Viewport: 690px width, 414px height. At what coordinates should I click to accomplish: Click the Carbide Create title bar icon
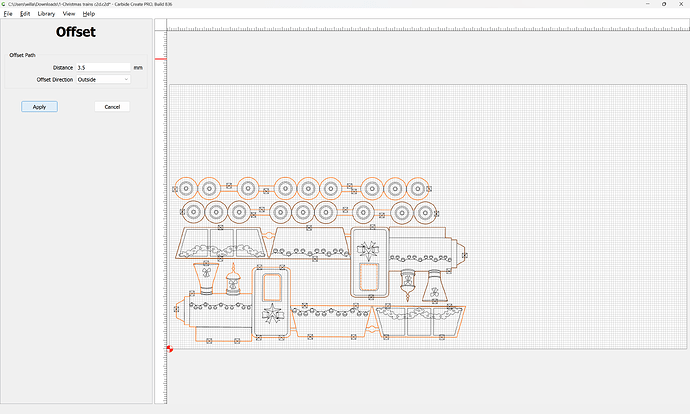pos(4,4)
